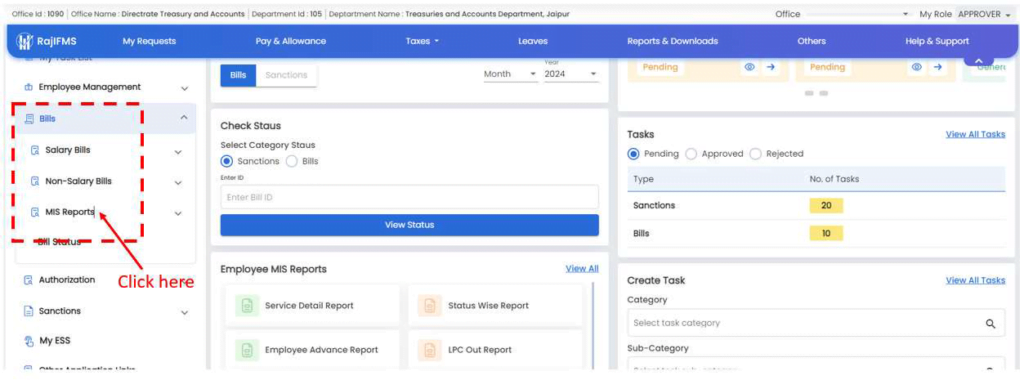
Task: Switch to the Sanctions tab
Action: point(287,75)
